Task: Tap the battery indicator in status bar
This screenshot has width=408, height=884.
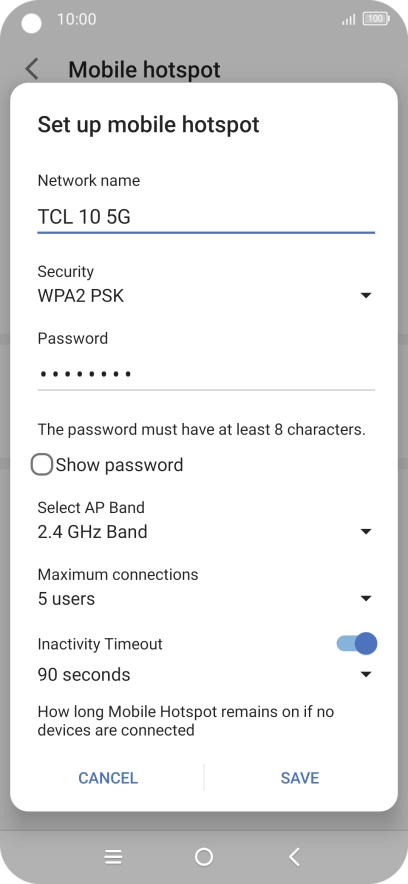Action: coord(375,19)
